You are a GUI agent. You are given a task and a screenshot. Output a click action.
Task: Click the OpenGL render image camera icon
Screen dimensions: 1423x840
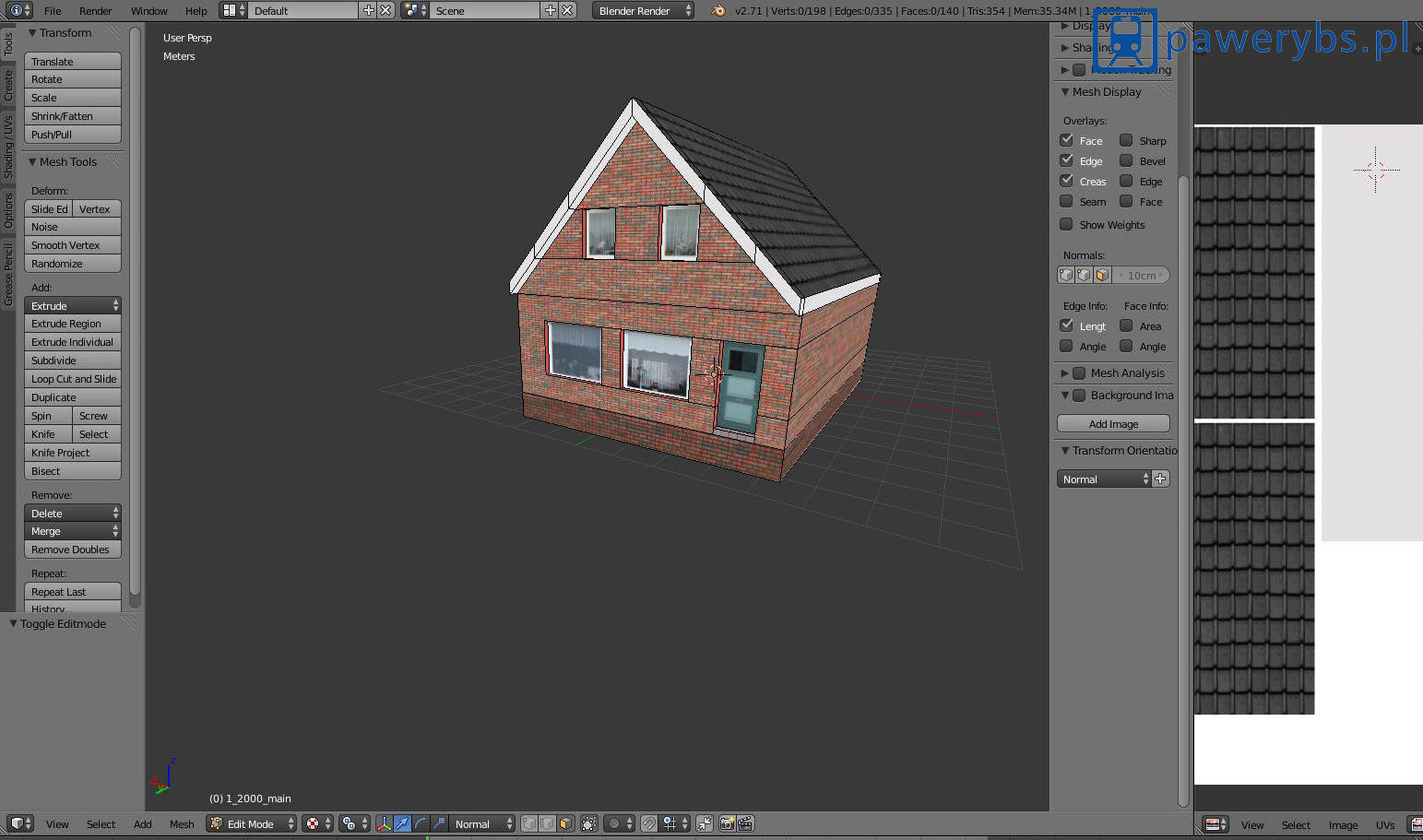pyautogui.click(x=728, y=823)
